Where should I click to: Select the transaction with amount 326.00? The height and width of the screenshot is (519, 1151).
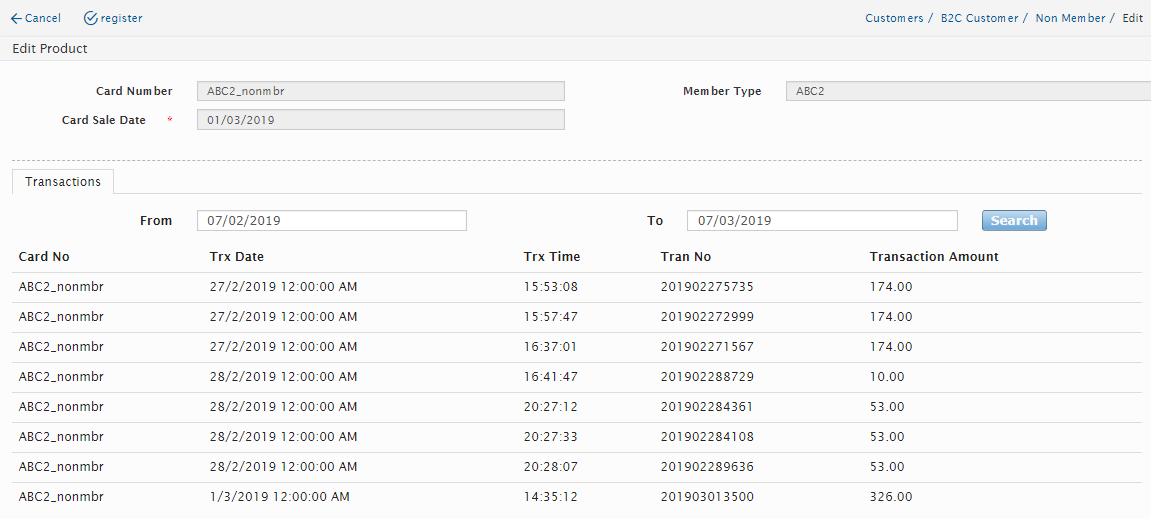coord(891,497)
